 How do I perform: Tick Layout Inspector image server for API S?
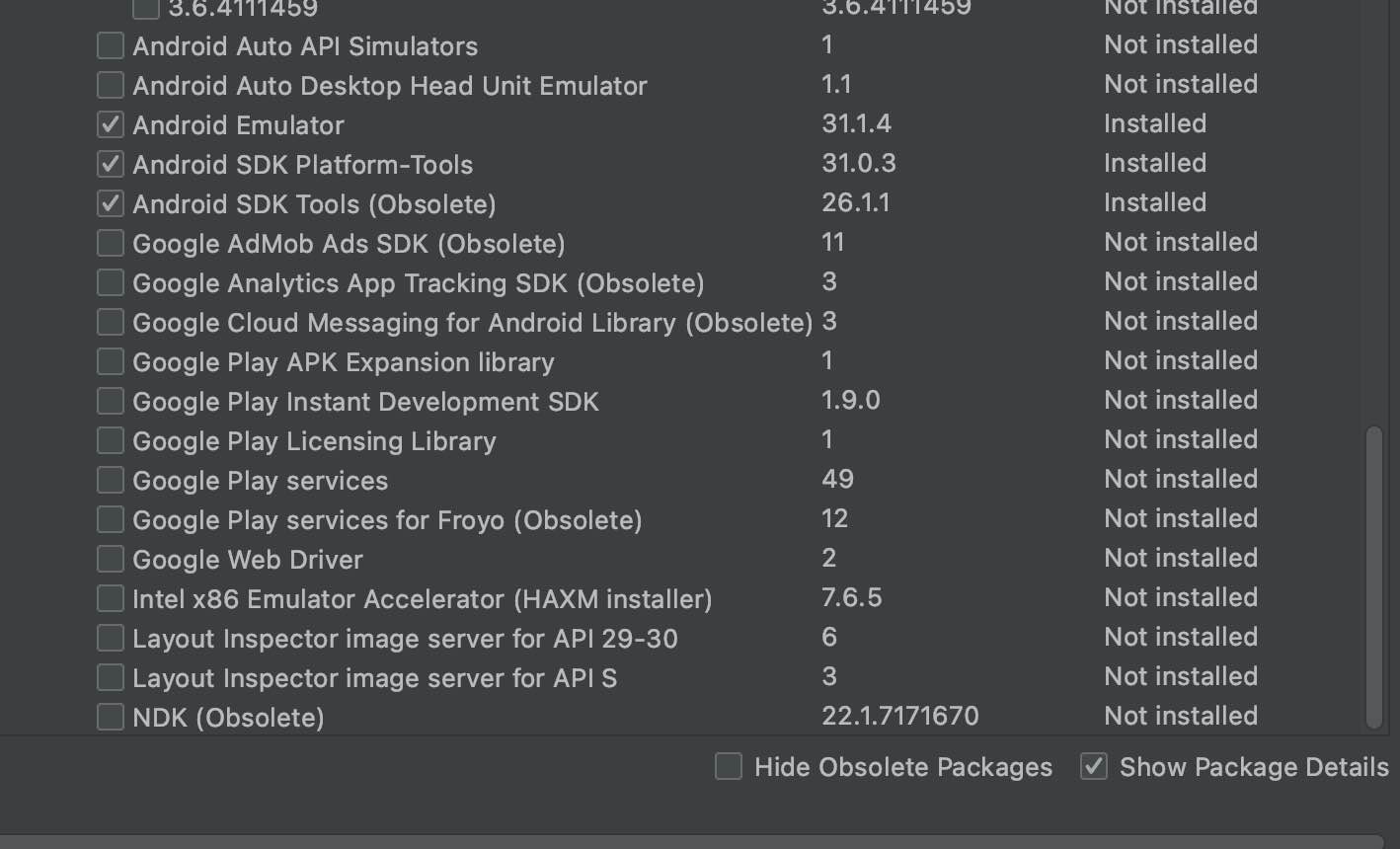click(111, 677)
